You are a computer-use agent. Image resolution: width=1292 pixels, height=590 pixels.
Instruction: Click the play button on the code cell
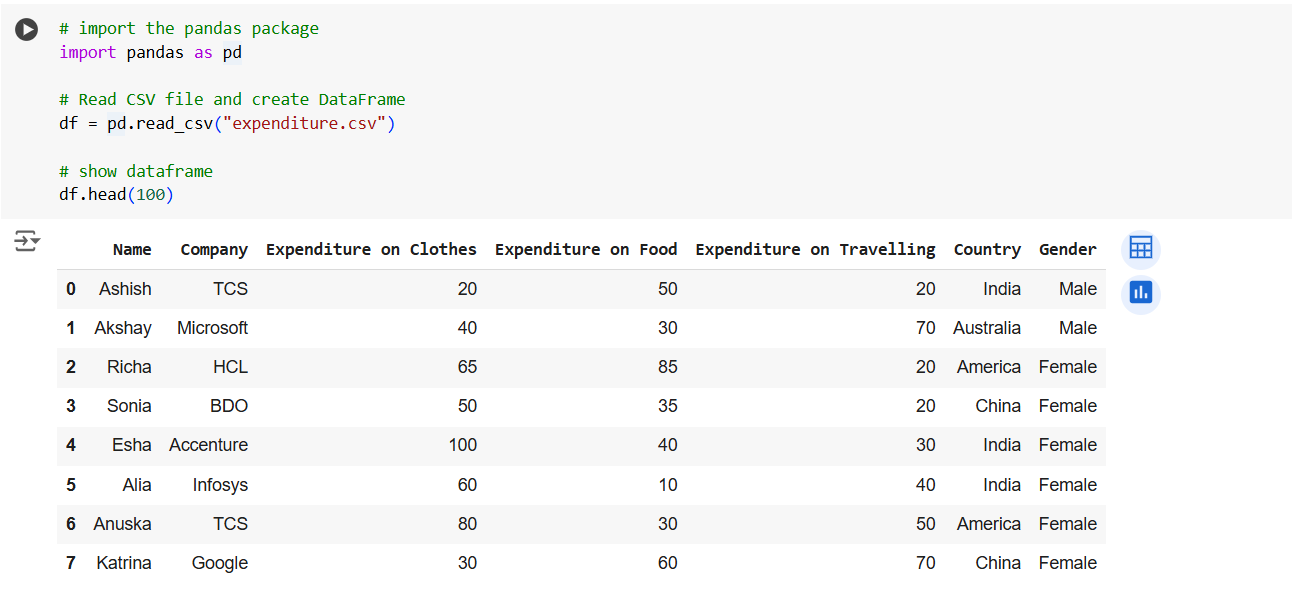click(26, 29)
